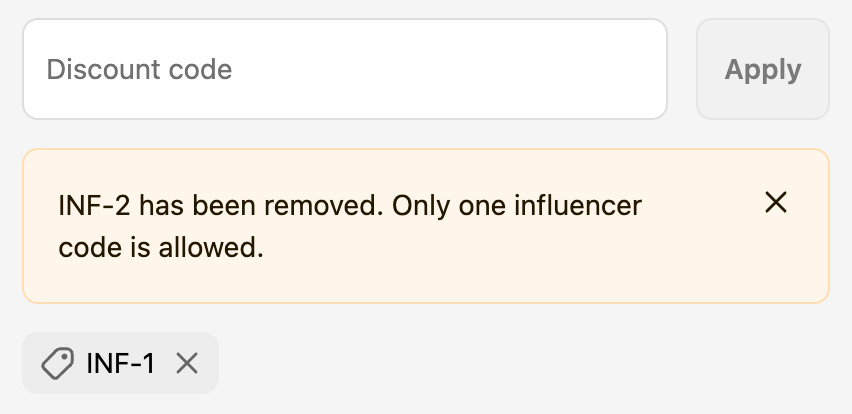This screenshot has height=414, width=852.
Task: Focus the Discount code text field
Action: click(345, 69)
